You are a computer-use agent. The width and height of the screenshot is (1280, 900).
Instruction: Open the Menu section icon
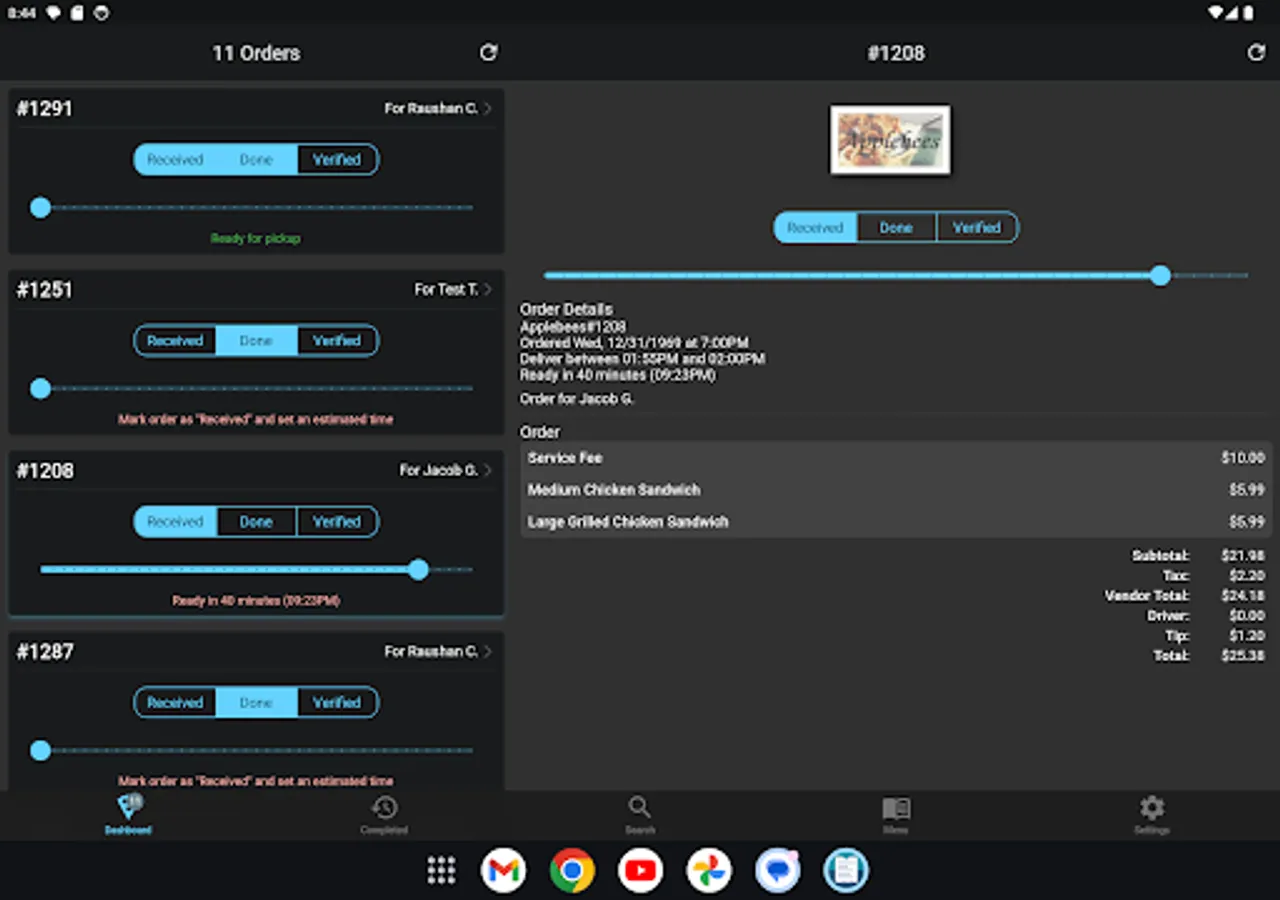[x=896, y=814]
